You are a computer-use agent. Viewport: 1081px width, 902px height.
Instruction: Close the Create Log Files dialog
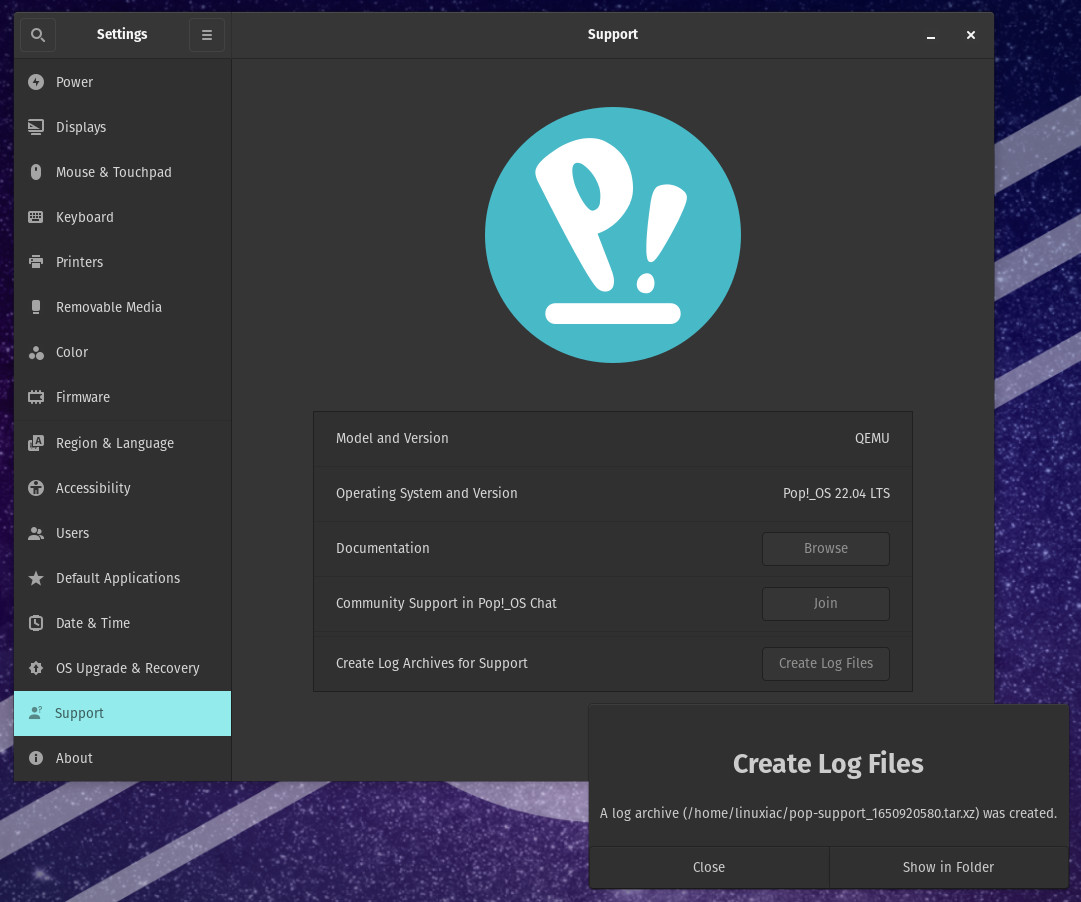[709, 867]
